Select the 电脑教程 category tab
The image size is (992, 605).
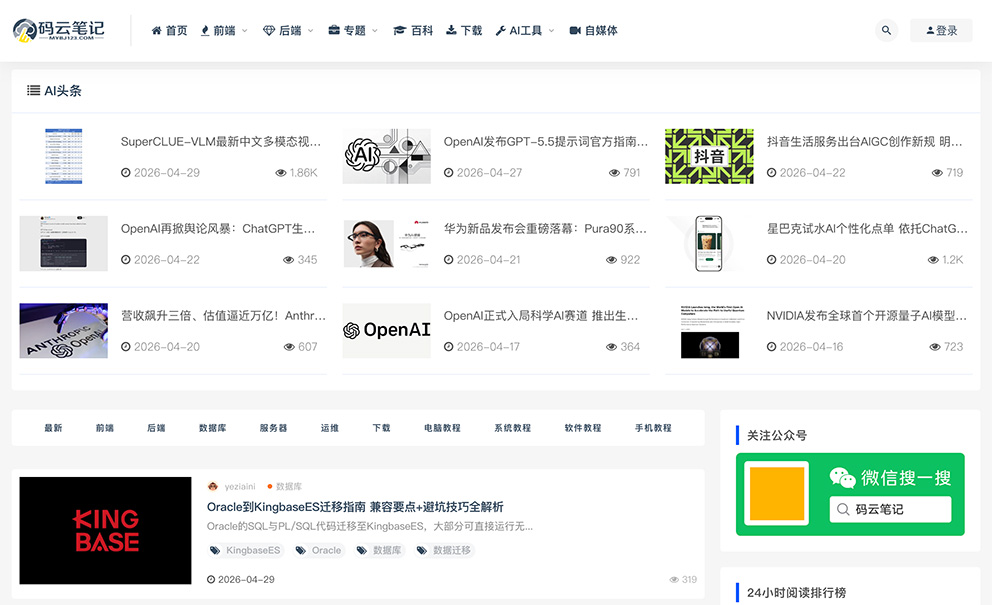click(442, 428)
